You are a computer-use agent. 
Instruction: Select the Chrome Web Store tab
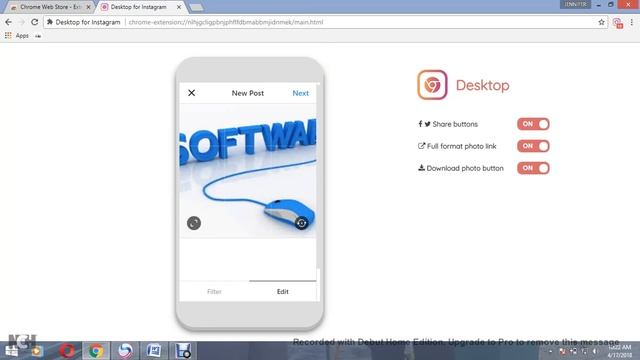[x=50, y=7]
